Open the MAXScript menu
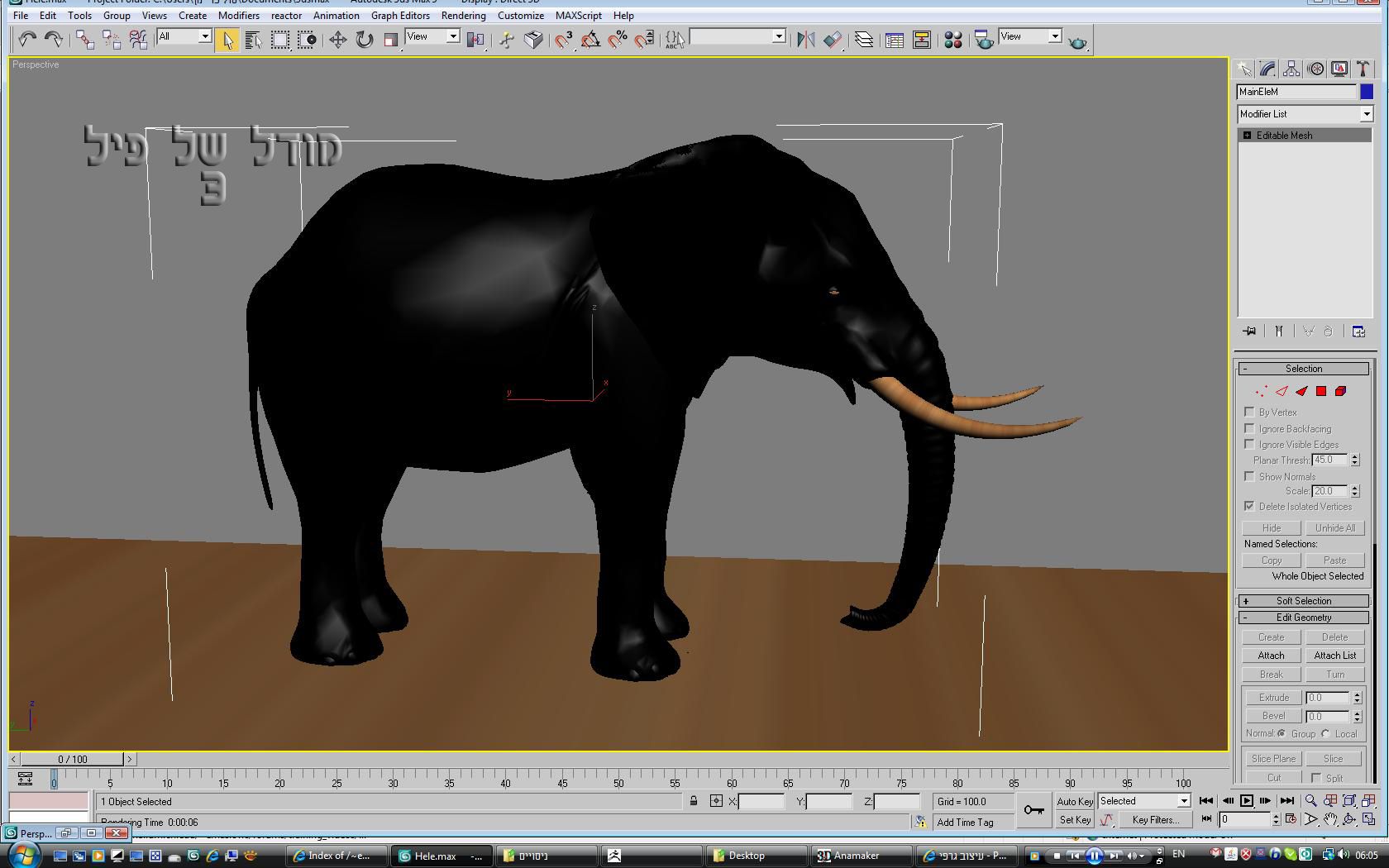Image resolution: width=1389 pixels, height=868 pixels. pos(578,15)
